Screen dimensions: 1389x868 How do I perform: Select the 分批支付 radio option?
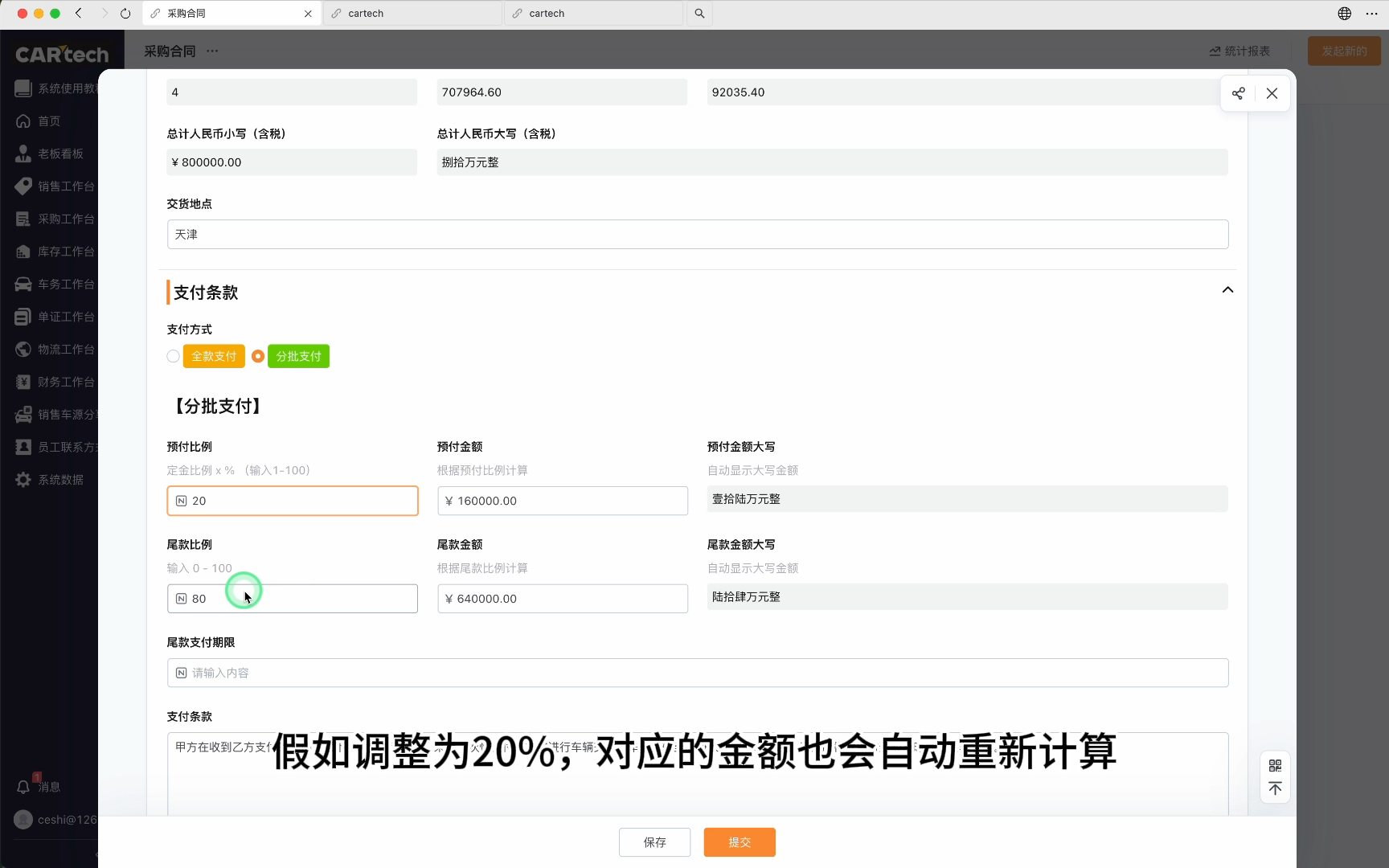[x=258, y=356]
